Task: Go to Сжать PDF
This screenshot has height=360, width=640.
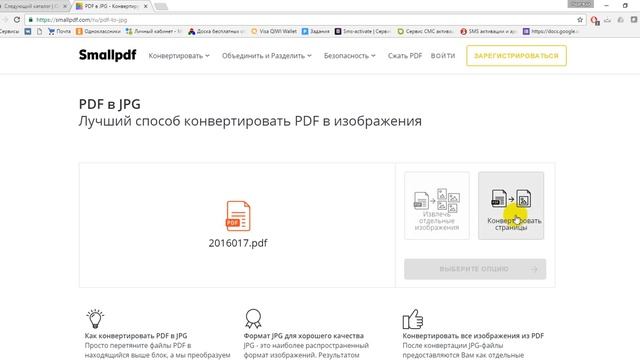Action: click(x=405, y=56)
